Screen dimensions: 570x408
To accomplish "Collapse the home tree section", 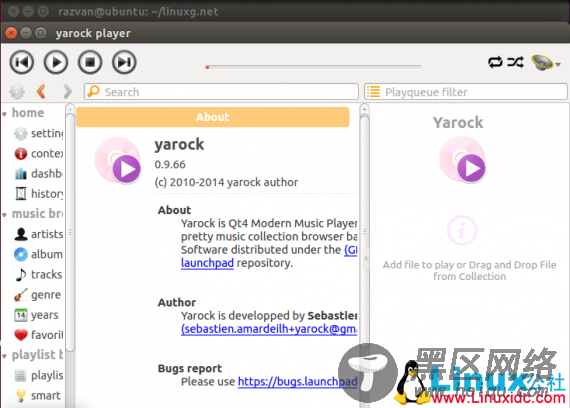I will click(x=4, y=114).
